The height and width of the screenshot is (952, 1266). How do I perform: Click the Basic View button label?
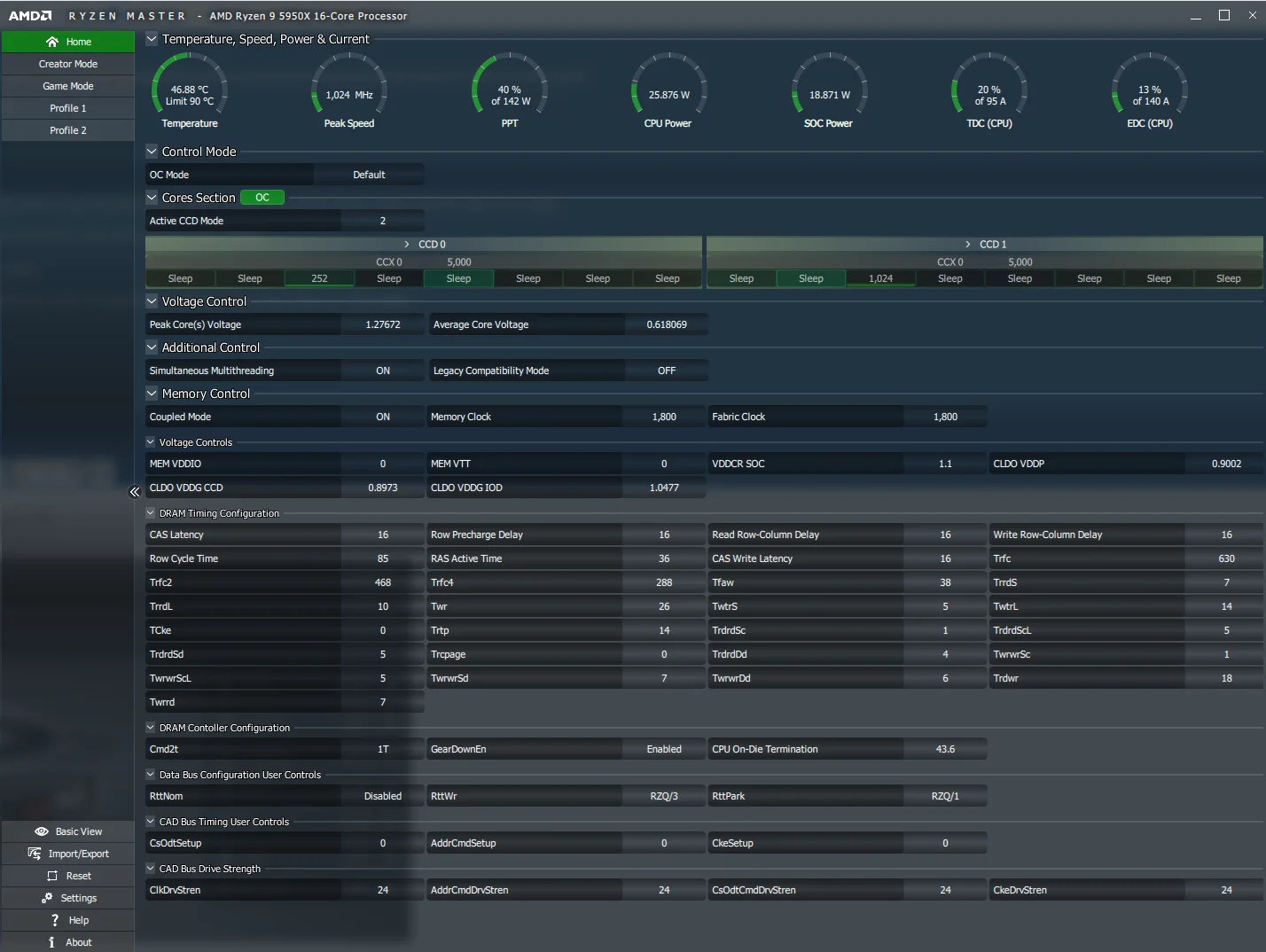click(79, 831)
